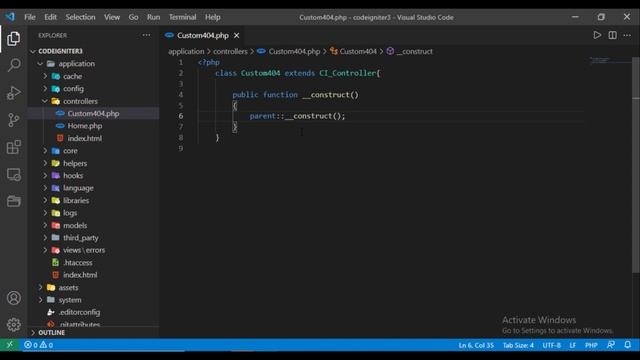Split the editor to the right

[x=612, y=35]
